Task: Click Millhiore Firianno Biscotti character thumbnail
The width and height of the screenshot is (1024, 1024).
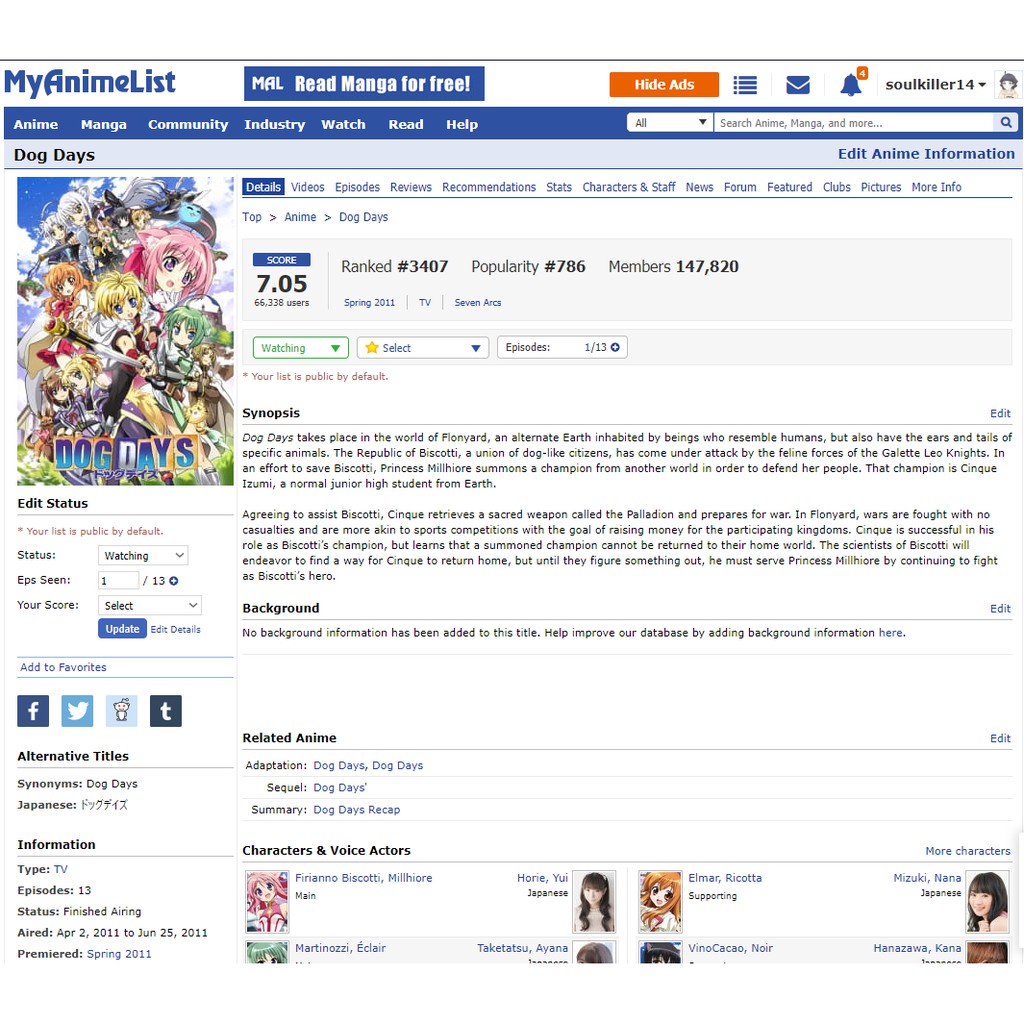Action: tap(266, 901)
